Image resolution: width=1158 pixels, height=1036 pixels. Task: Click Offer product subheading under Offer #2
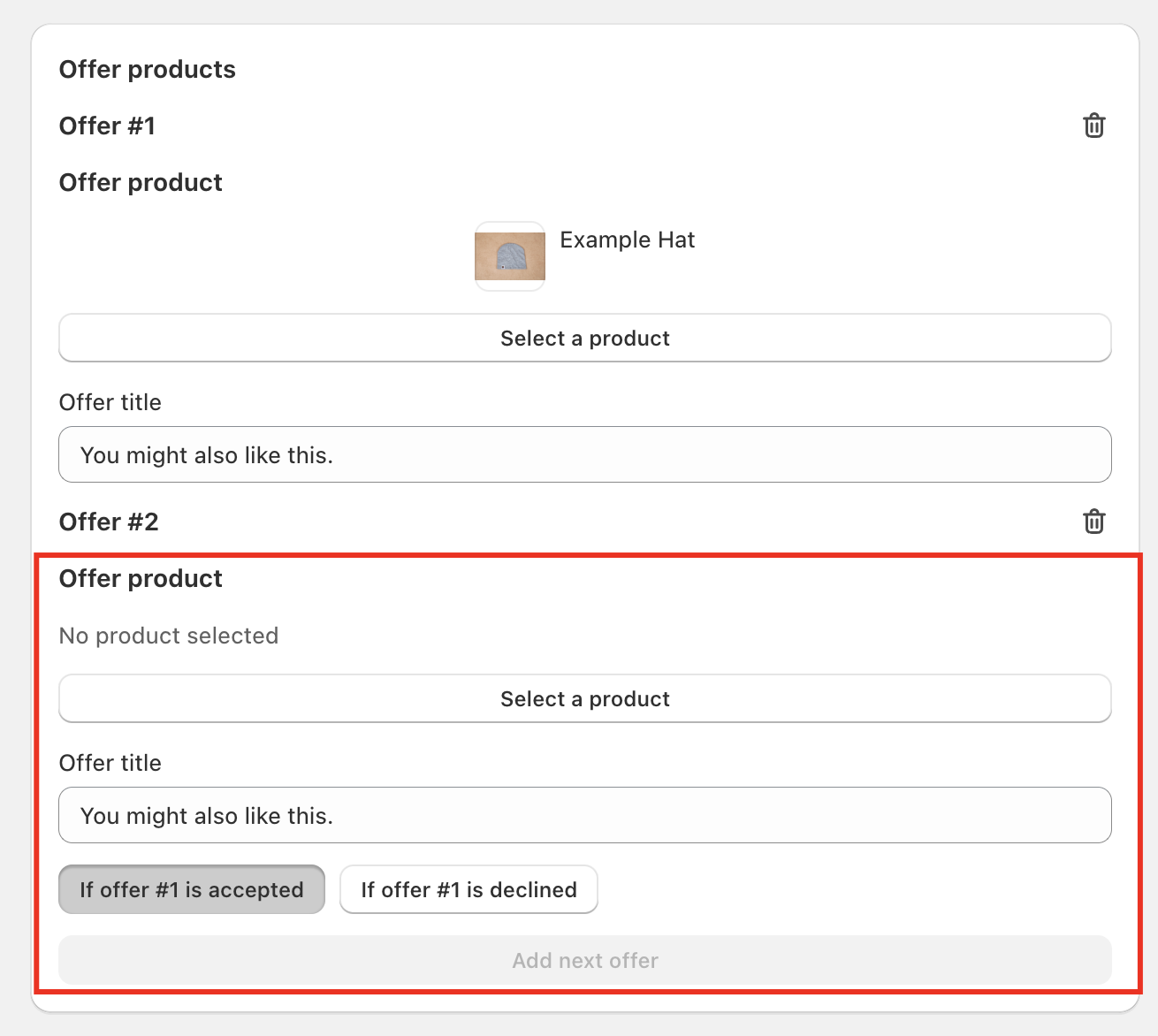point(141,579)
